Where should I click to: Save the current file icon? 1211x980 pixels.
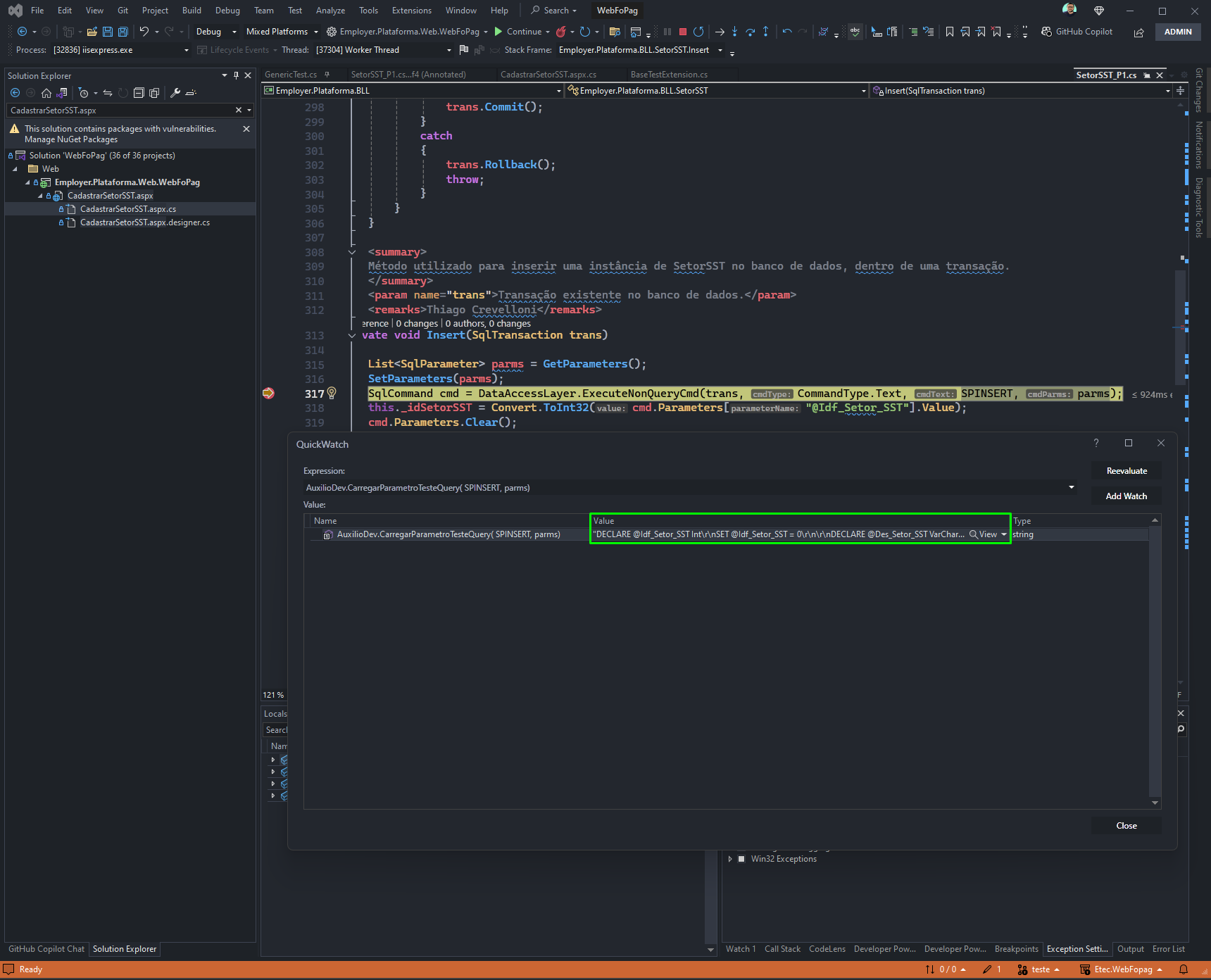108,32
